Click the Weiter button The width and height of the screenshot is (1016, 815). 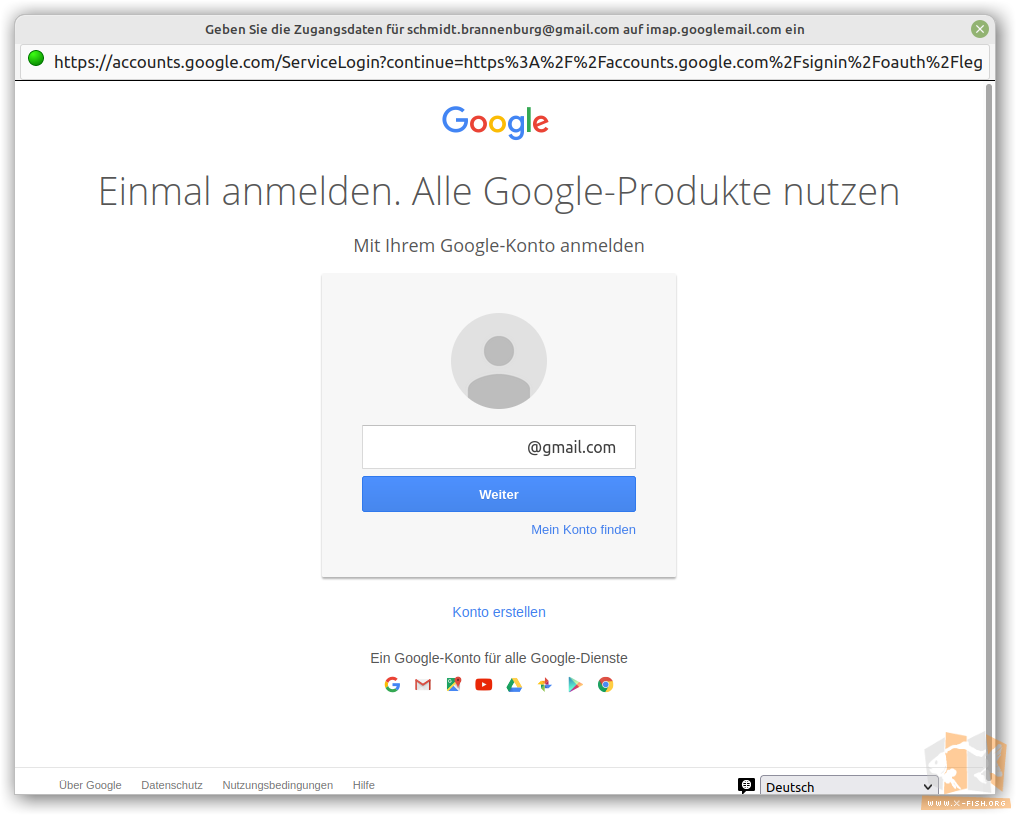click(x=499, y=494)
